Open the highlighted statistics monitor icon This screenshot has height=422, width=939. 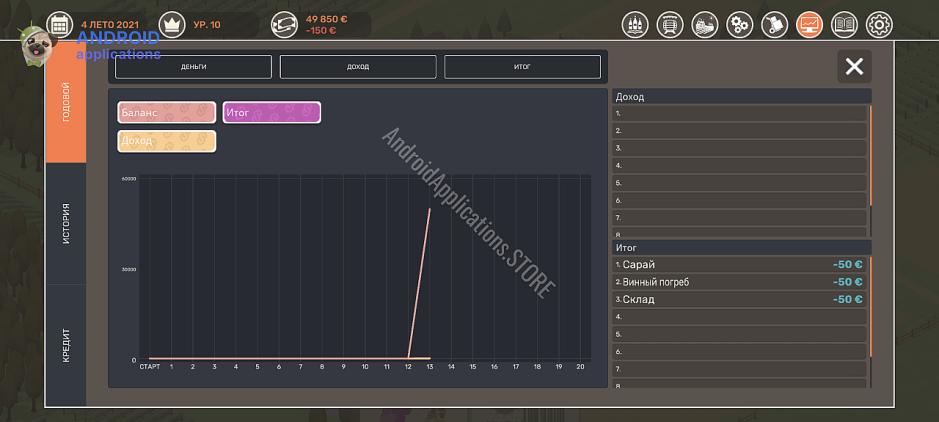(810, 25)
